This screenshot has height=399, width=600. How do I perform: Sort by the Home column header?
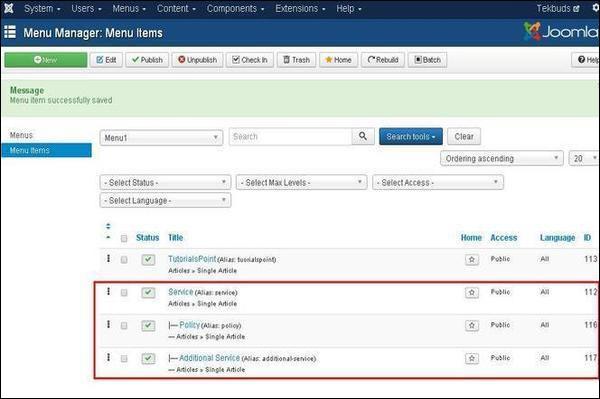471,238
